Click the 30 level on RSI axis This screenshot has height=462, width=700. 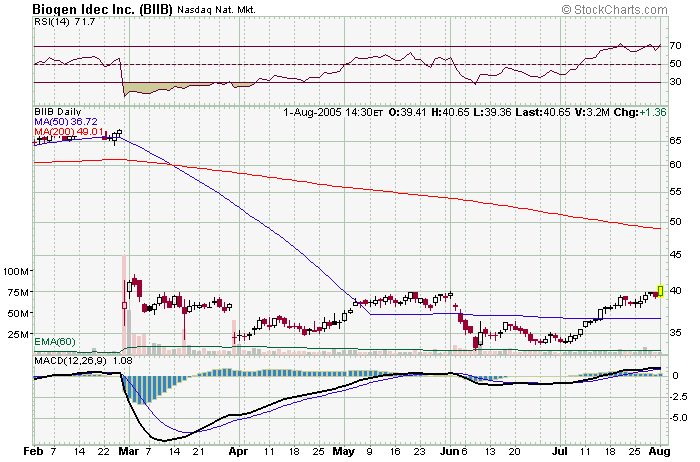(675, 81)
